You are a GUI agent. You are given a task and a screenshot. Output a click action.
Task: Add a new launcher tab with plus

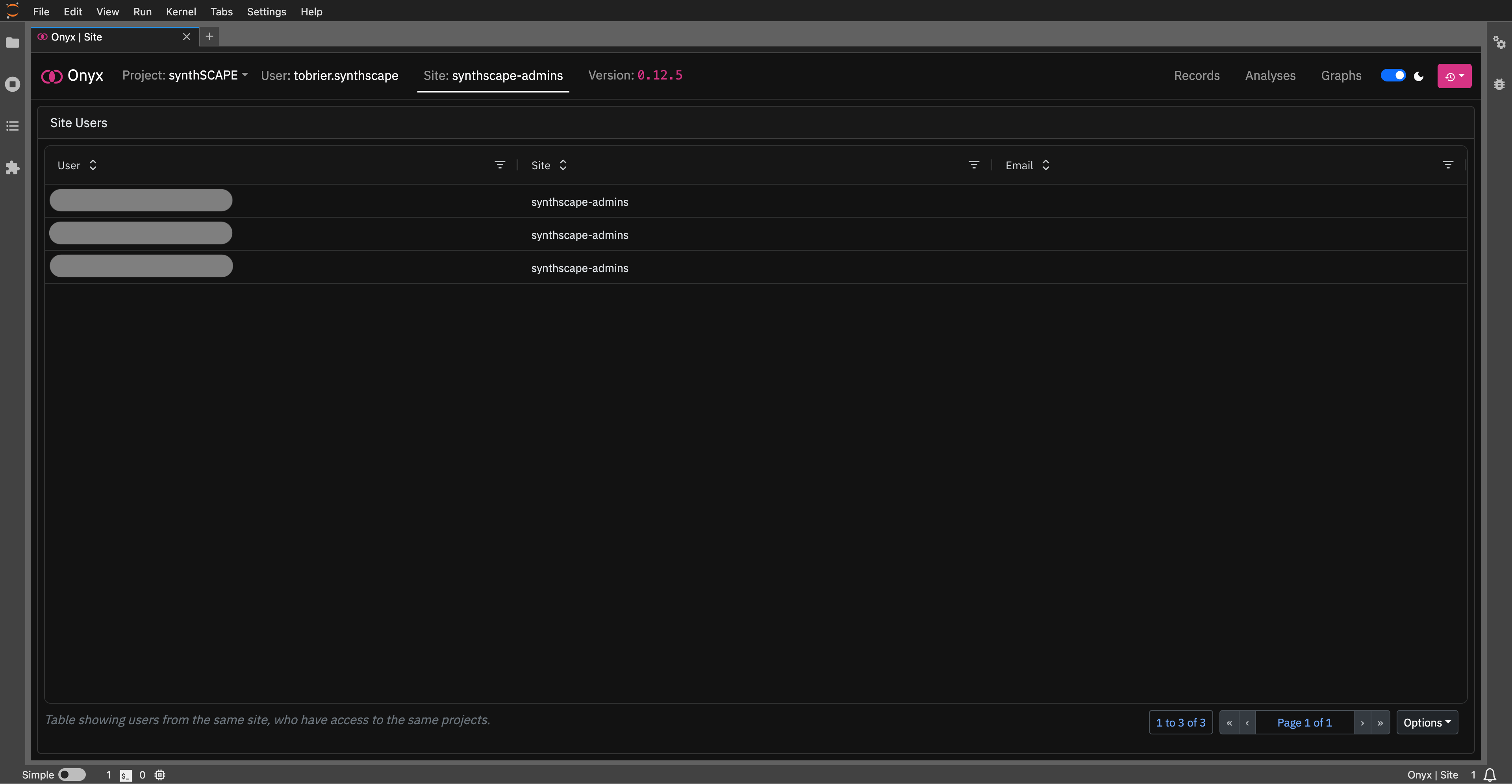pyautogui.click(x=209, y=36)
